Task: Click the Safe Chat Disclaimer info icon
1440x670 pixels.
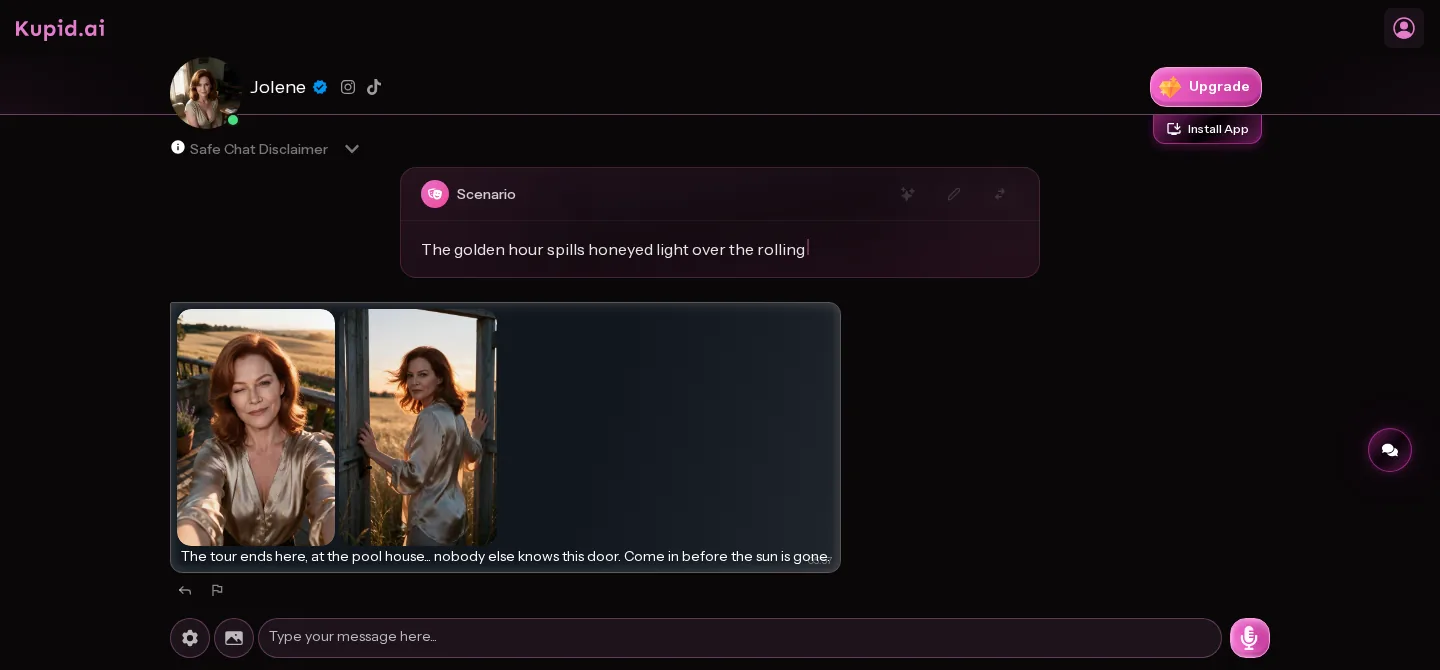Action: click(178, 147)
